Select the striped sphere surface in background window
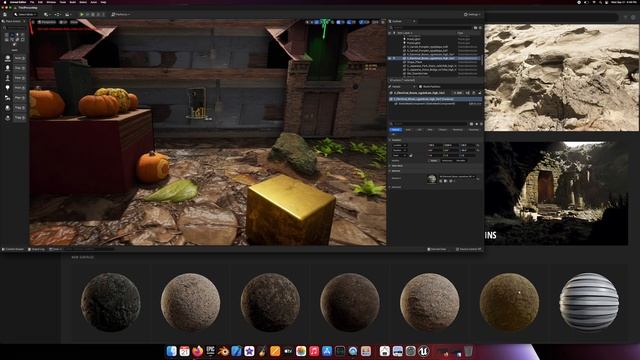This screenshot has width=640, height=360. pos(589,302)
